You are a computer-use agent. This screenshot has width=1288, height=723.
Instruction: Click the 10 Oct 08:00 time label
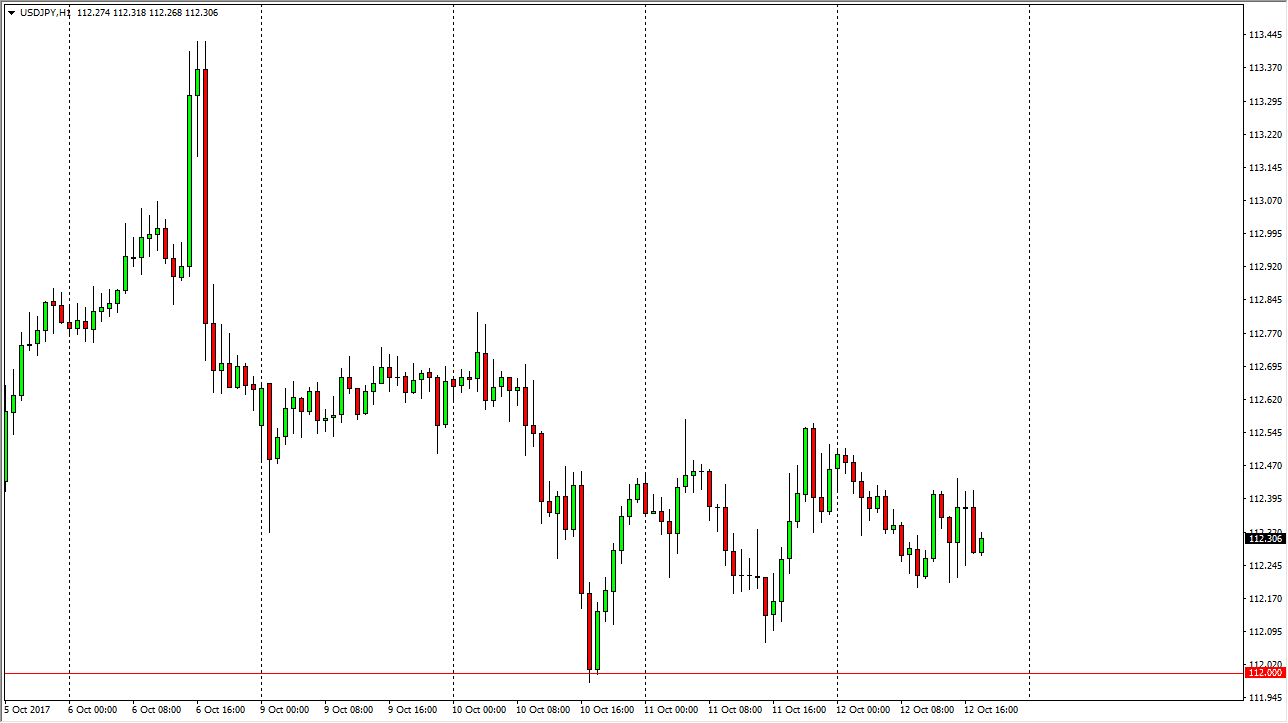pos(542,710)
